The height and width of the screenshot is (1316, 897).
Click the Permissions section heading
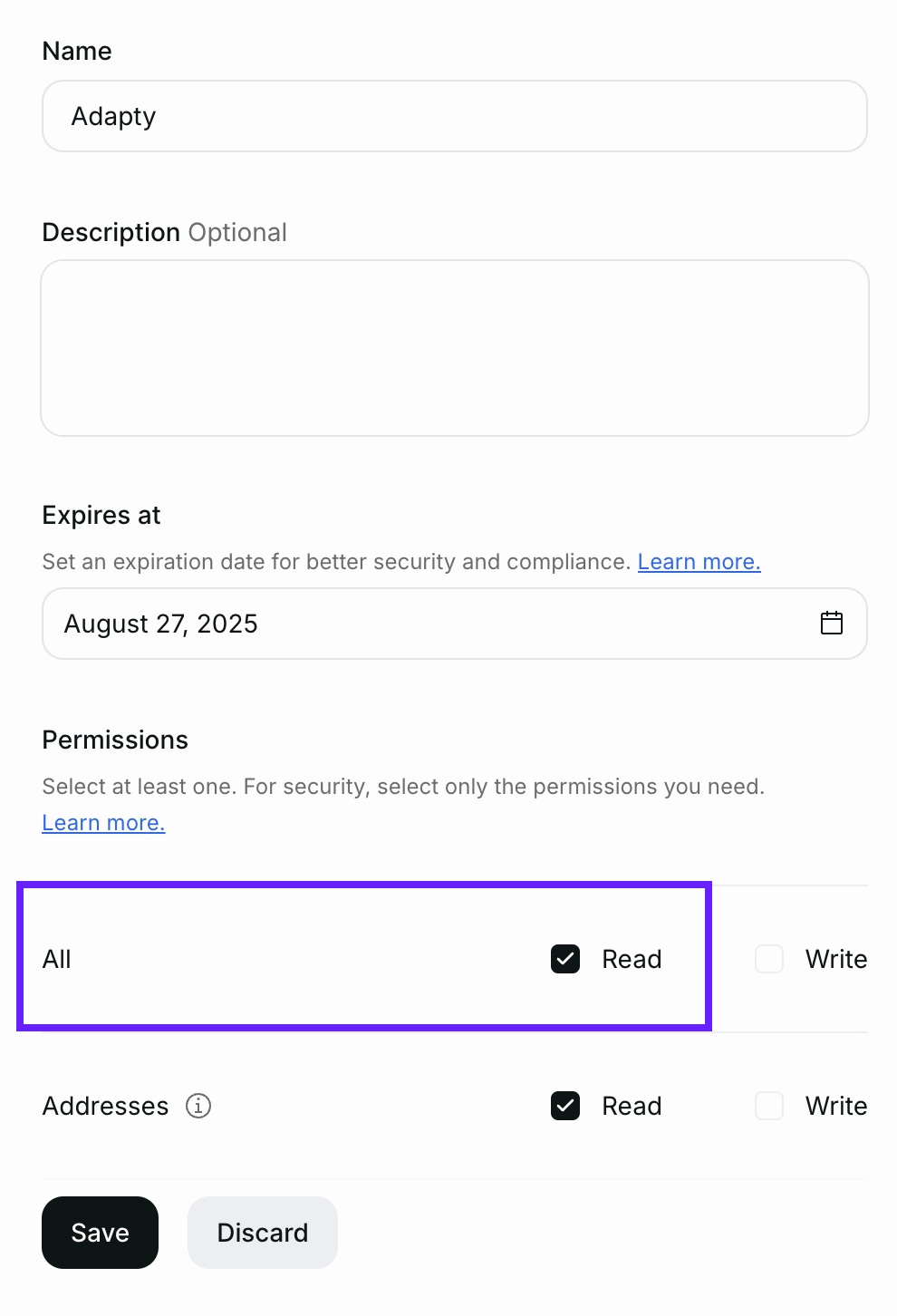click(114, 740)
